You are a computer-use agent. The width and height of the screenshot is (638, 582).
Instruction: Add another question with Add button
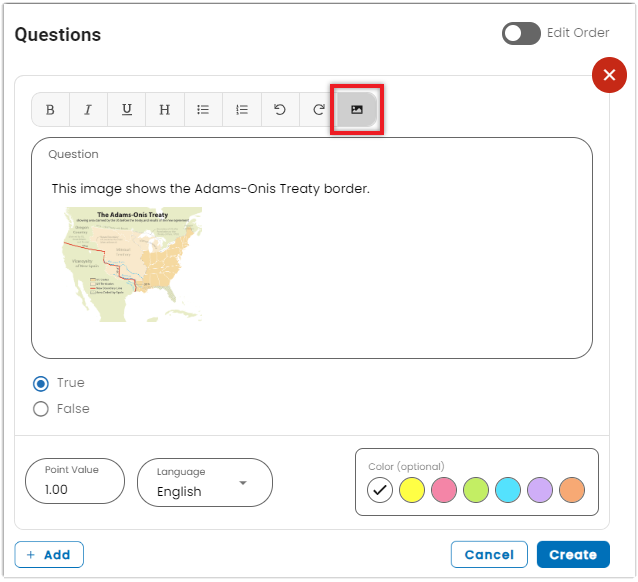[x=49, y=555]
